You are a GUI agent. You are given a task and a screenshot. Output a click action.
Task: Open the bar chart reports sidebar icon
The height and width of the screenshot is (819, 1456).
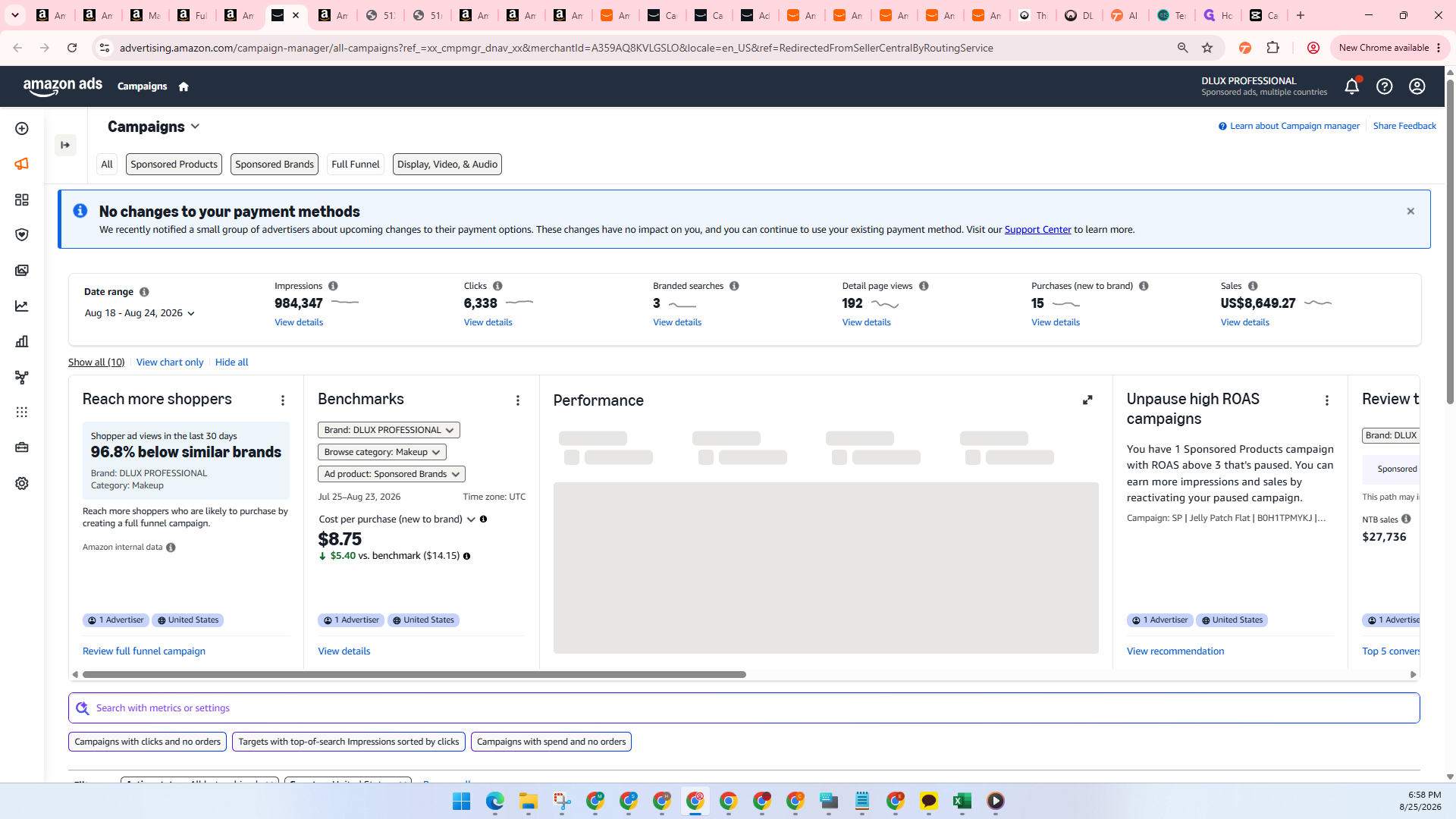pyautogui.click(x=22, y=341)
